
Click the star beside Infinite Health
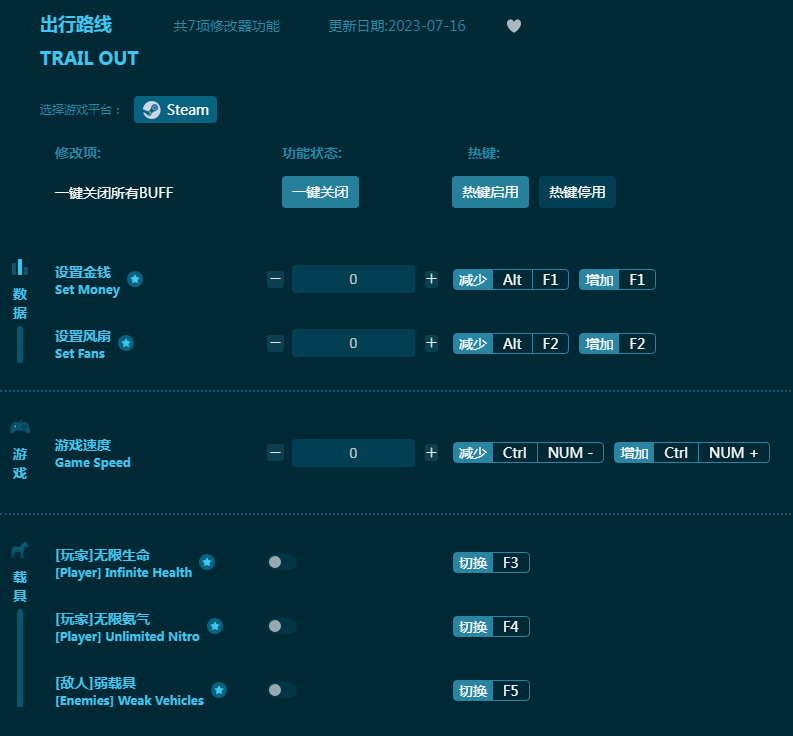[207, 562]
